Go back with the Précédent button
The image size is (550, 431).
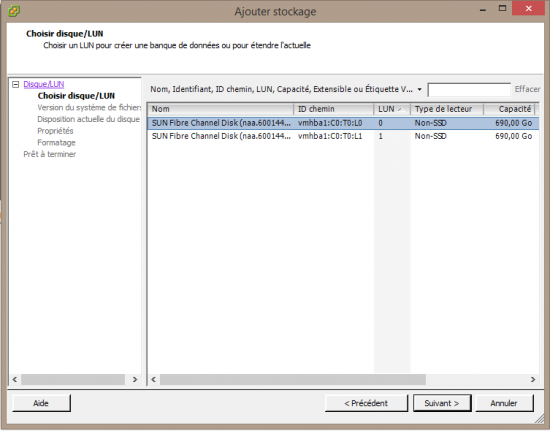(366, 403)
